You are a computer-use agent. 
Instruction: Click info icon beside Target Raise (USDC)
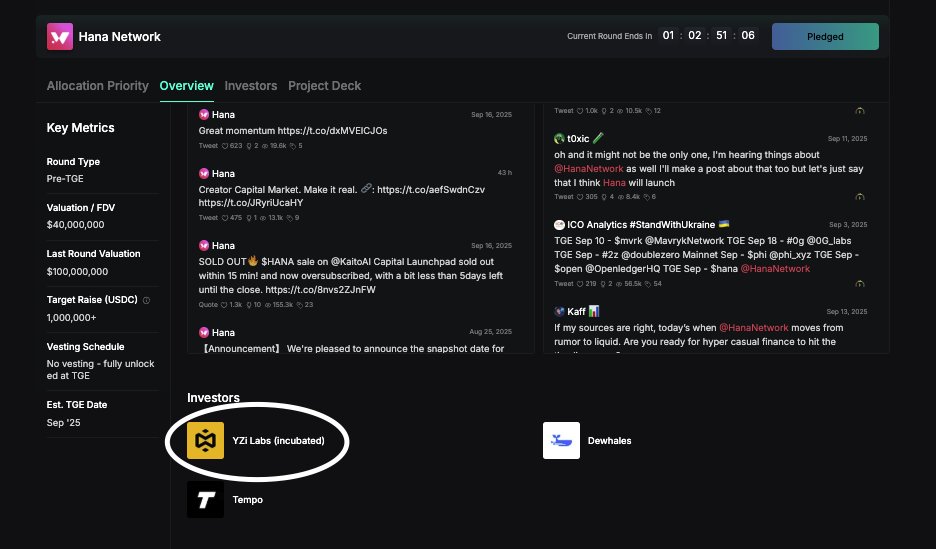click(x=146, y=300)
